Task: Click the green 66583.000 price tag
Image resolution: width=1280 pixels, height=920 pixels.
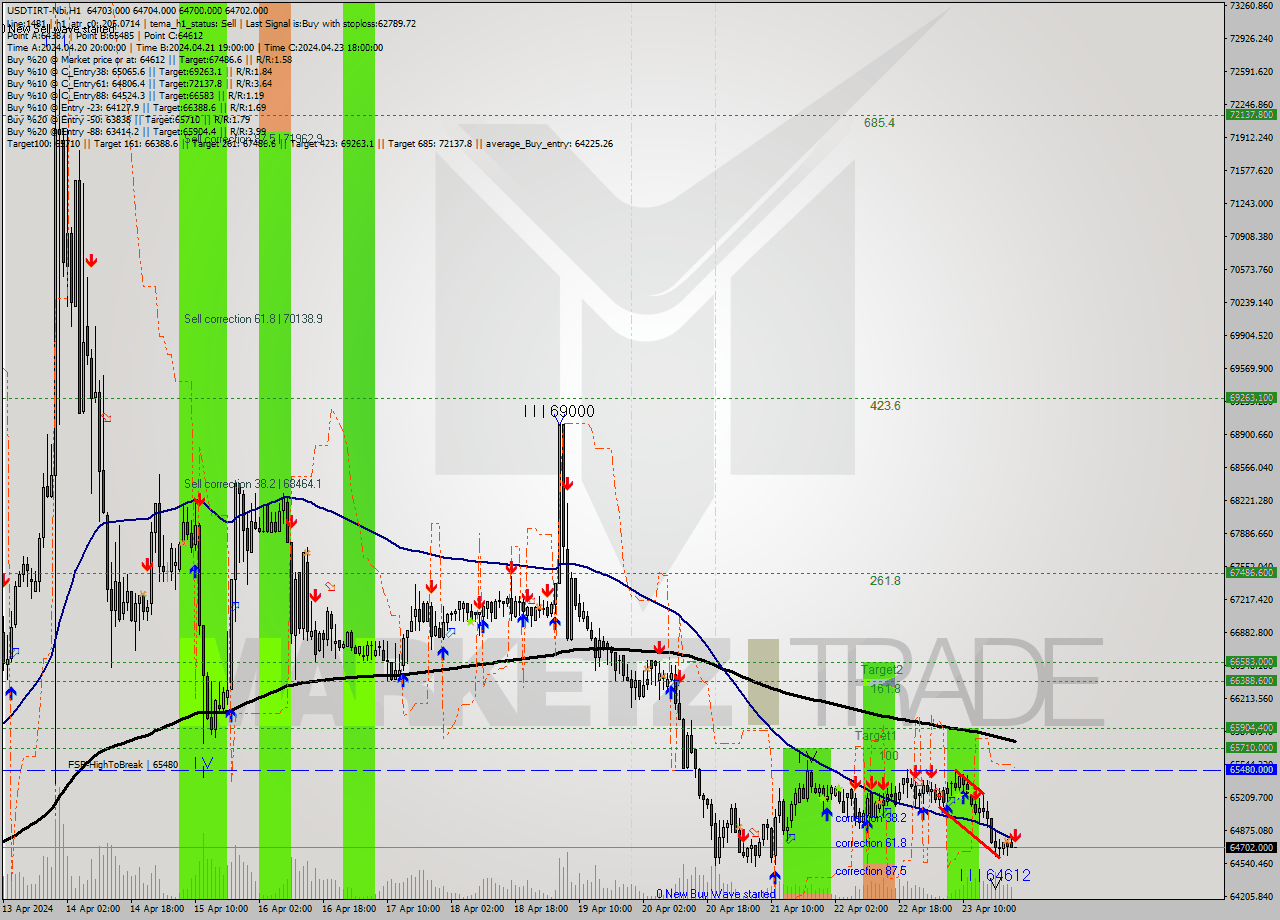Action: point(1251,661)
